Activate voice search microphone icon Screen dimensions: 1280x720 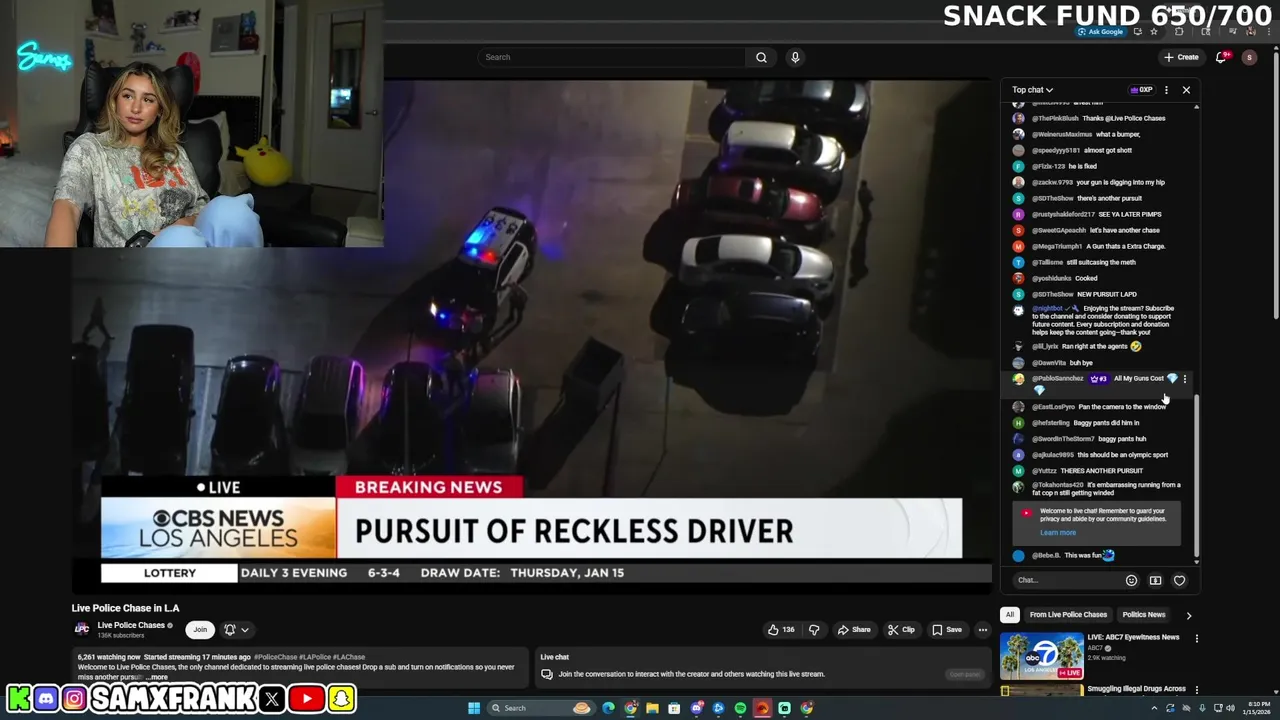click(795, 57)
